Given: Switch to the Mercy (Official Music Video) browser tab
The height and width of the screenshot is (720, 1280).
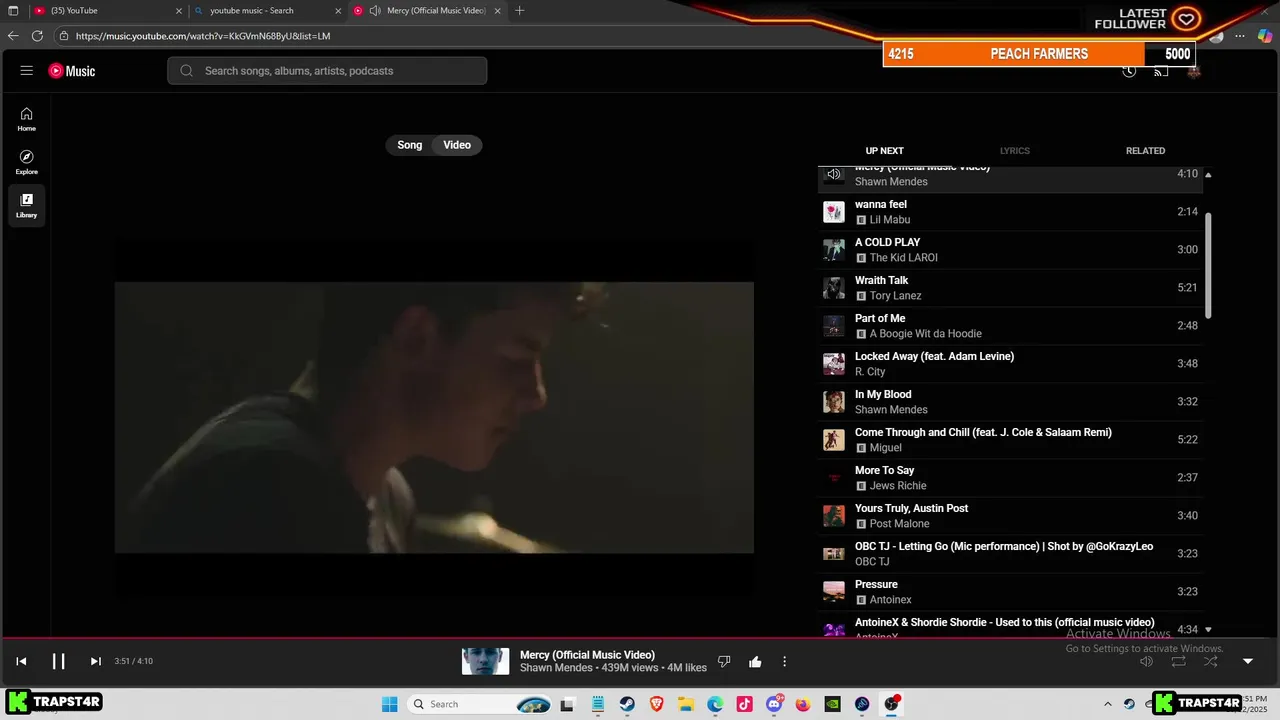Looking at the screenshot, I should tap(428, 11).
